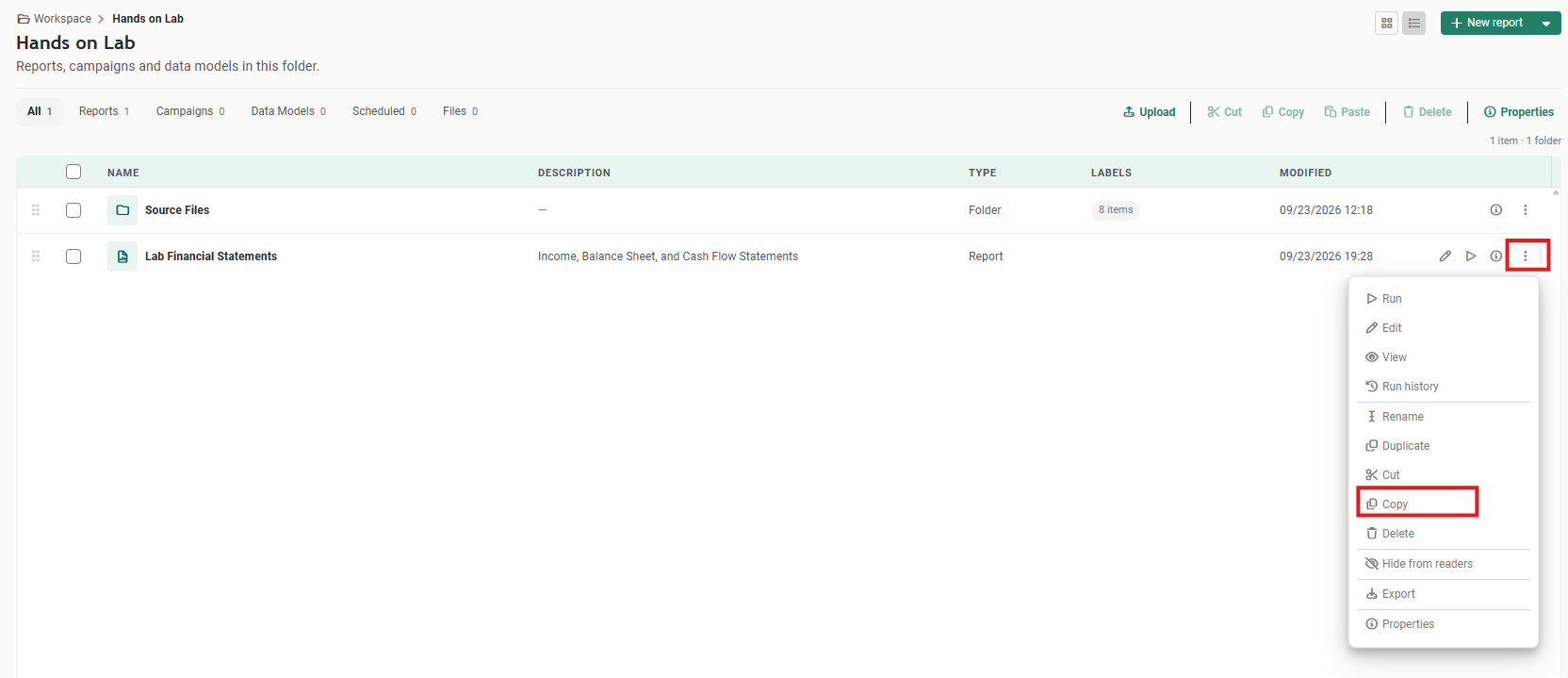1568x678 pixels.
Task: Switch to list view layout
Action: [x=1413, y=23]
